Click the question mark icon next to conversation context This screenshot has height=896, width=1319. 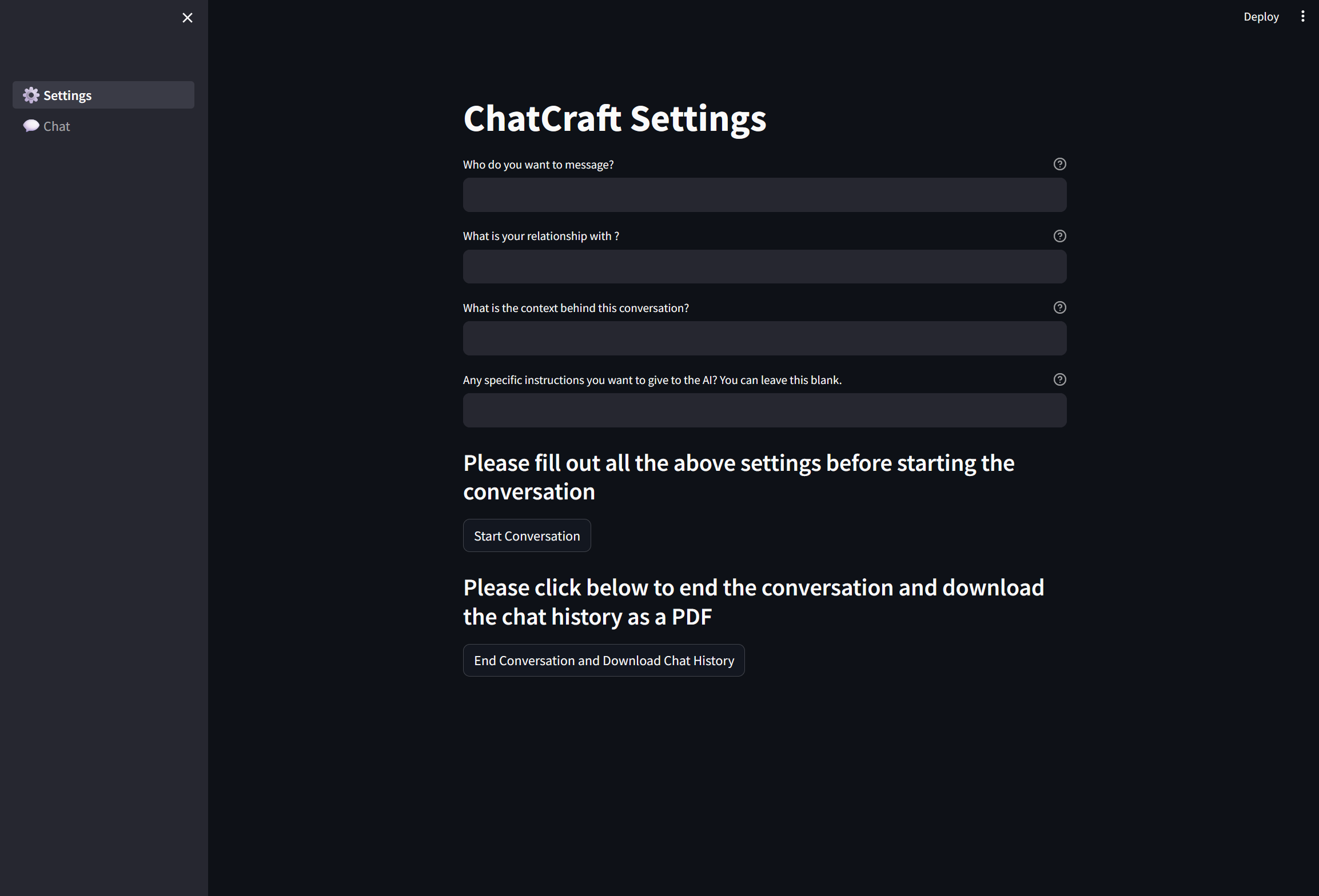coord(1059,307)
